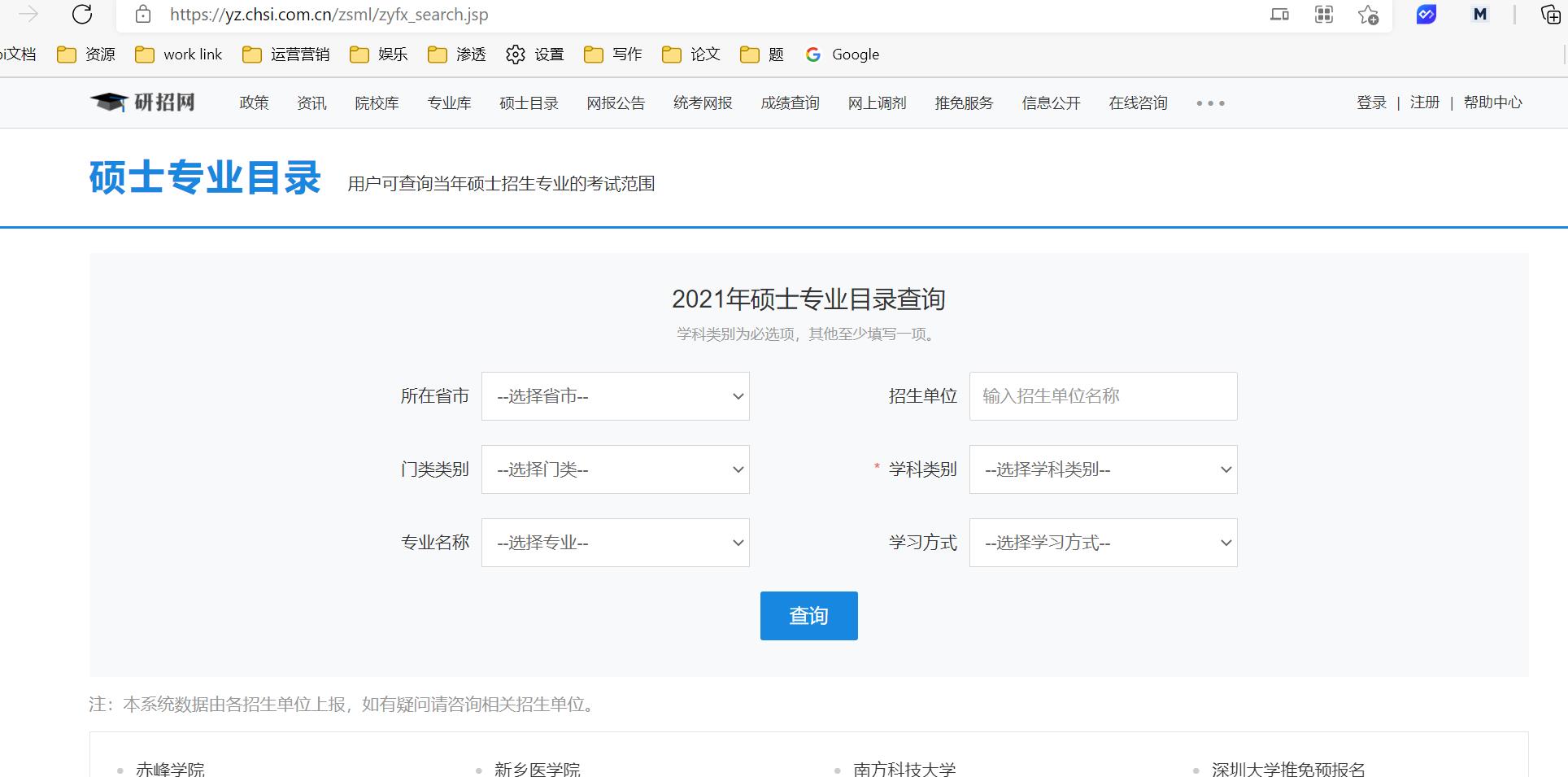Open the 推免服务 nav item
The image size is (1568, 777).
tap(964, 103)
